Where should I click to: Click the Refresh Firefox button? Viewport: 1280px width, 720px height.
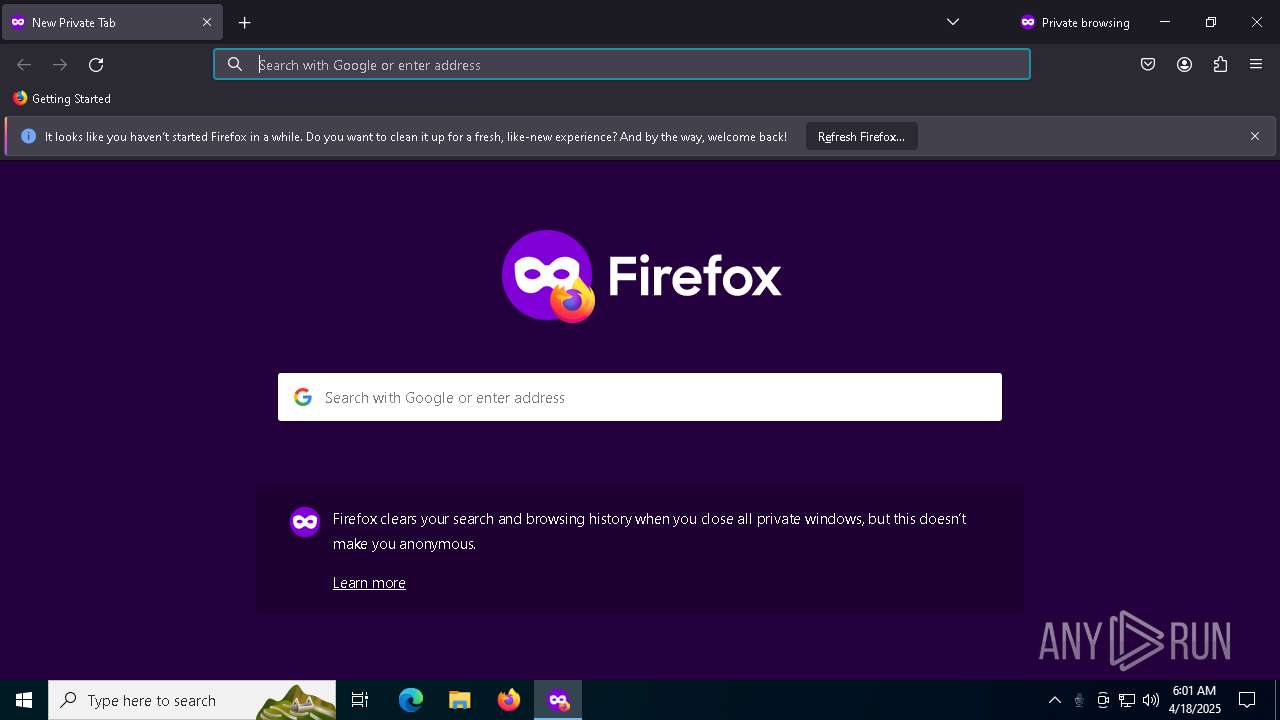(861, 137)
